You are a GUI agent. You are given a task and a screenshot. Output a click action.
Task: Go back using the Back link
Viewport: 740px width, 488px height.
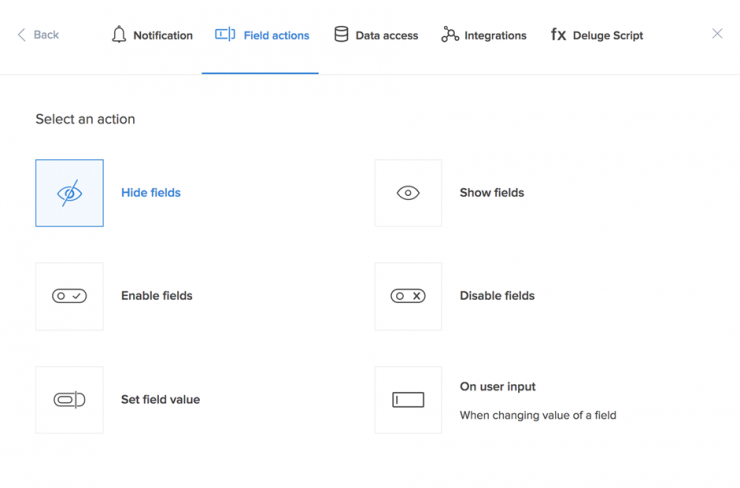[38, 35]
